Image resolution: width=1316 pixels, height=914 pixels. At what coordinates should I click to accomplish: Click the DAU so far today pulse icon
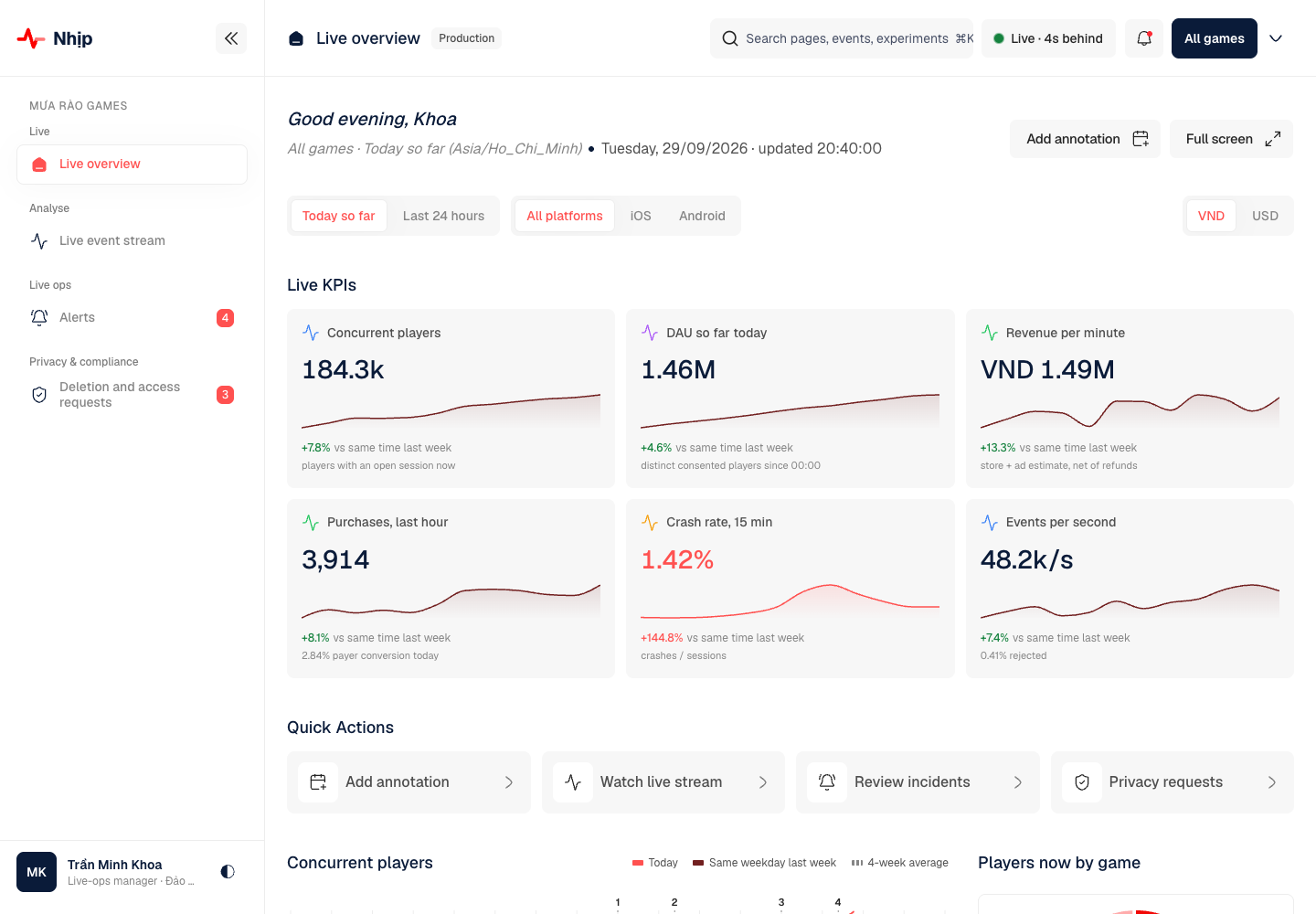click(x=650, y=333)
